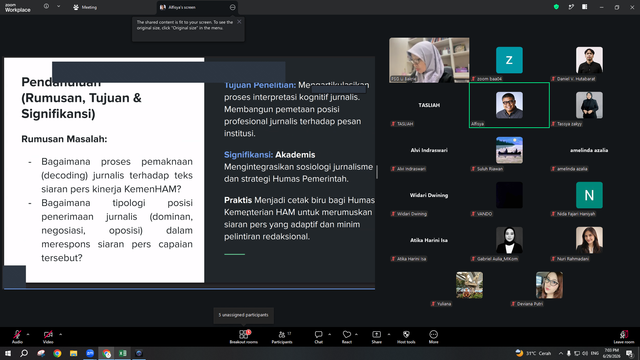Select Suluh Riawan participant tile
Viewport: 640px width, 360px height.
(509, 150)
